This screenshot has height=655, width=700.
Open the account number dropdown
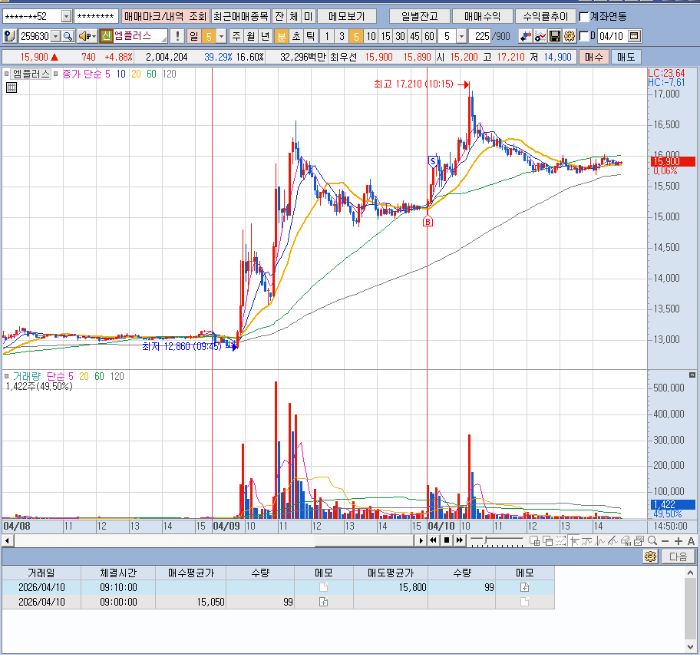tap(66, 17)
